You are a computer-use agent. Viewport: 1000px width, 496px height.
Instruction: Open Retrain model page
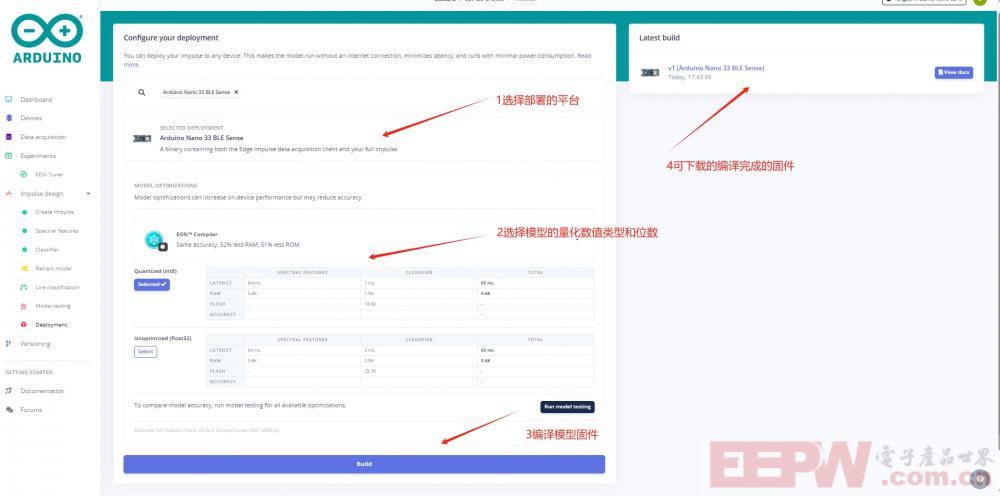[x=54, y=268]
